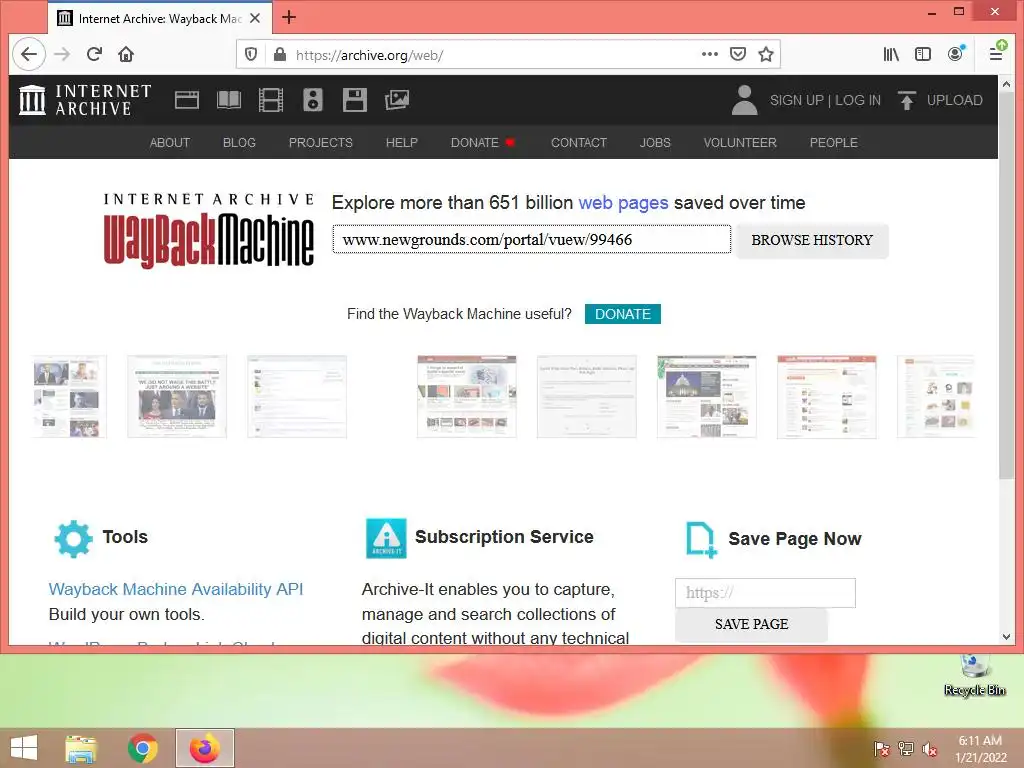1024x768 pixels.
Task: Click the Archive-It subscription icon
Action: tap(386, 538)
